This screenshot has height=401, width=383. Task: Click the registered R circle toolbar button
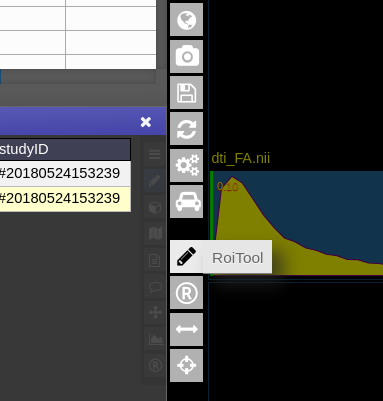coord(186,293)
